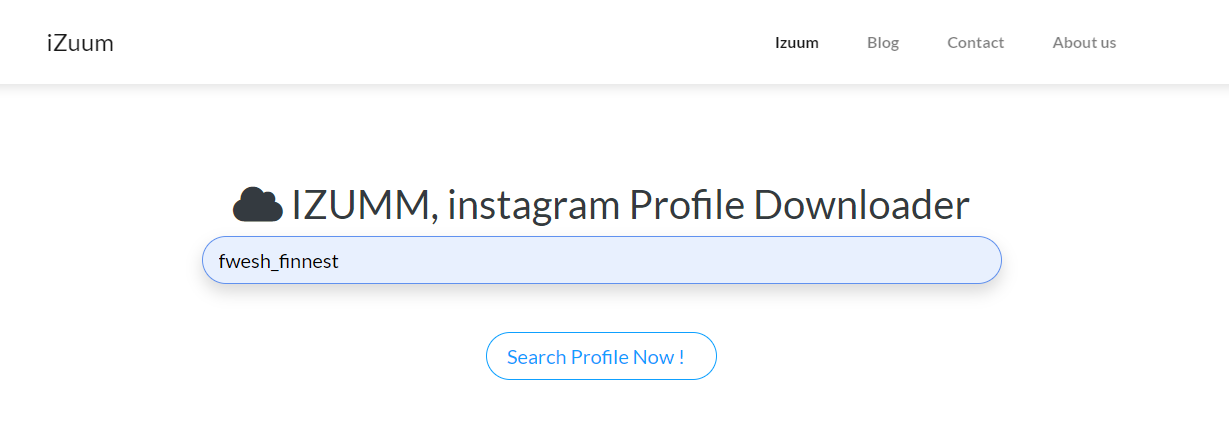Click the word instagram in the page heading

tap(533, 205)
